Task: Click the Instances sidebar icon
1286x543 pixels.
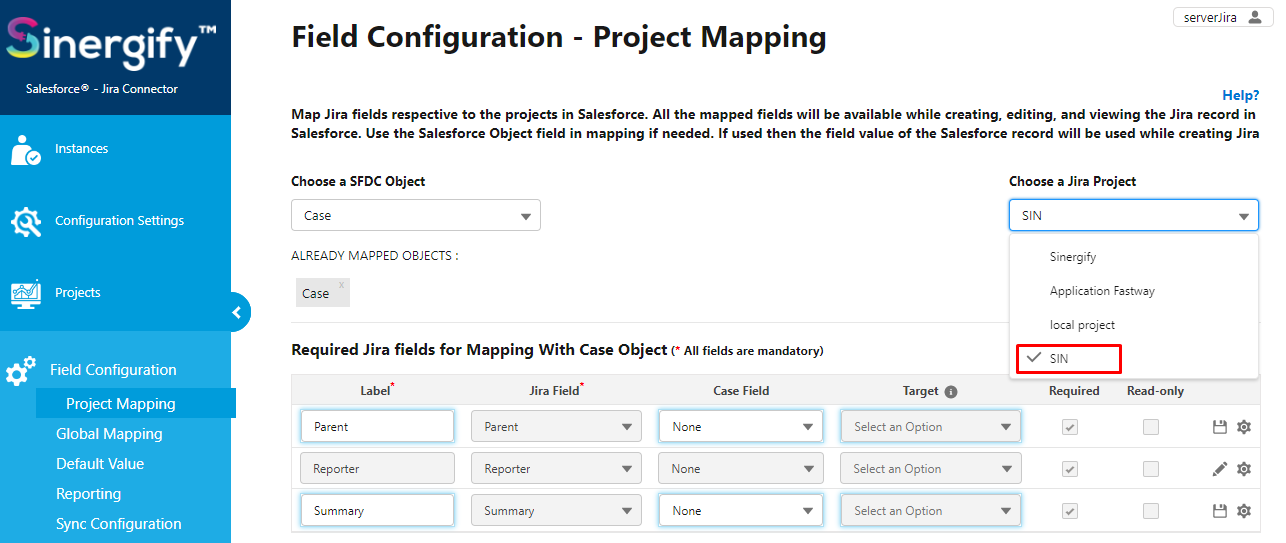Action: (x=25, y=149)
